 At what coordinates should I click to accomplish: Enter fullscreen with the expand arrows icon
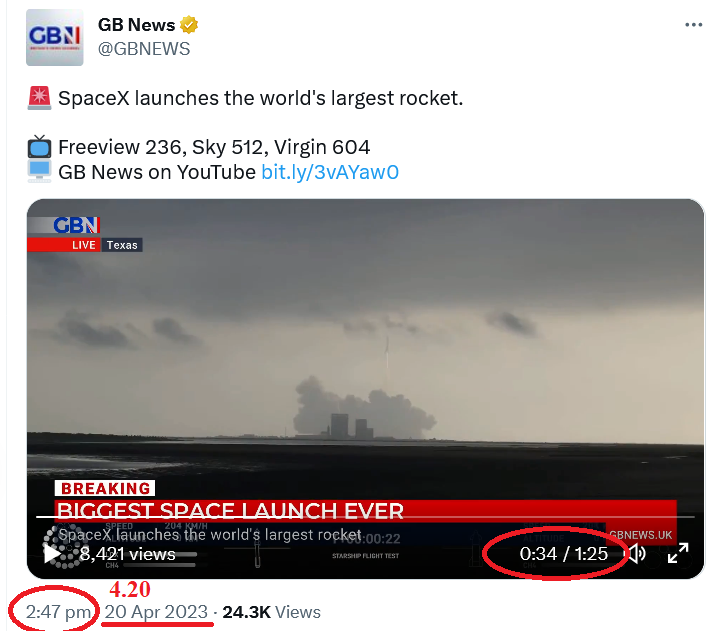677,553
